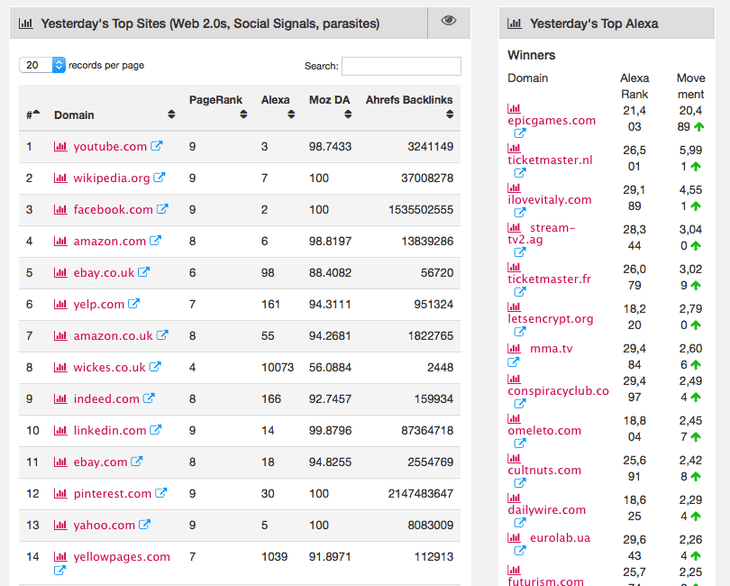
Task: Open the indeed.com domain link
Action: pos(106,399)
